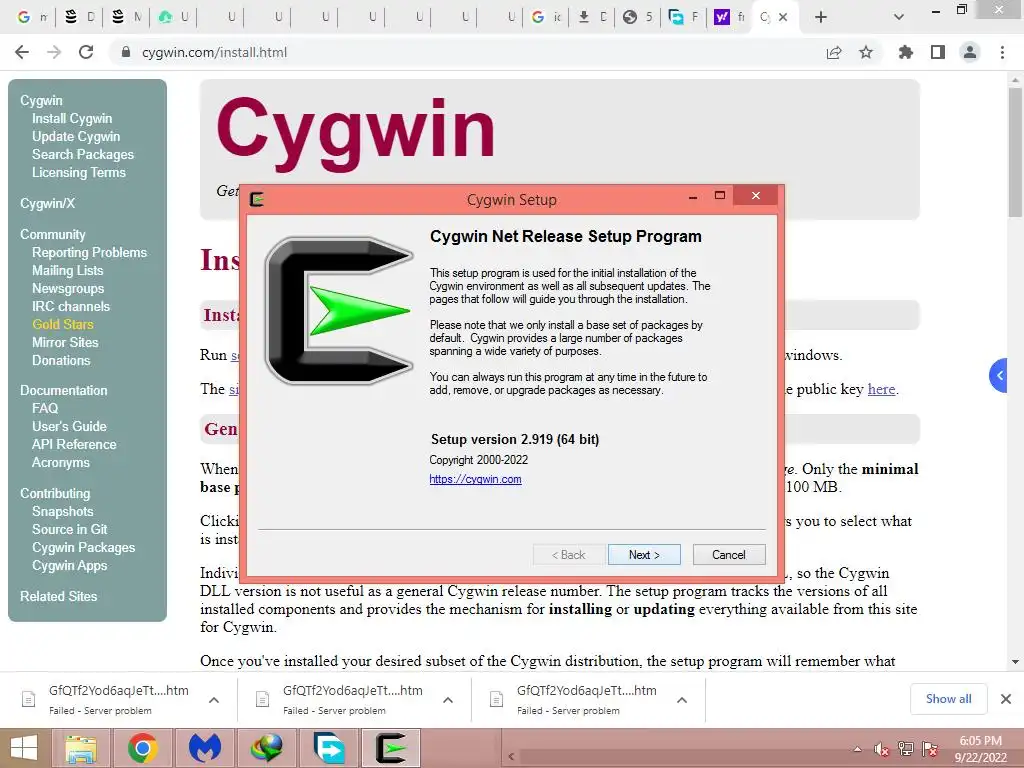Expand options for second failed download
1024x768 pixels.
point(448,700)
